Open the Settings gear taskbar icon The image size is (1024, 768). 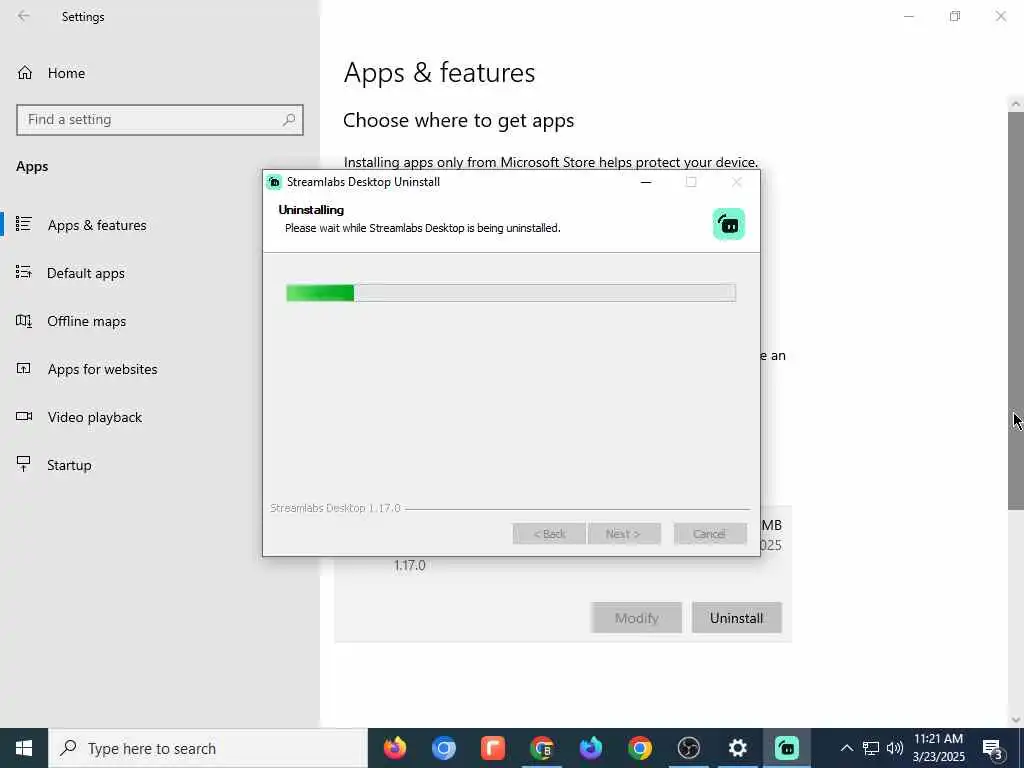pyautogui.click(x=738, y=748)
